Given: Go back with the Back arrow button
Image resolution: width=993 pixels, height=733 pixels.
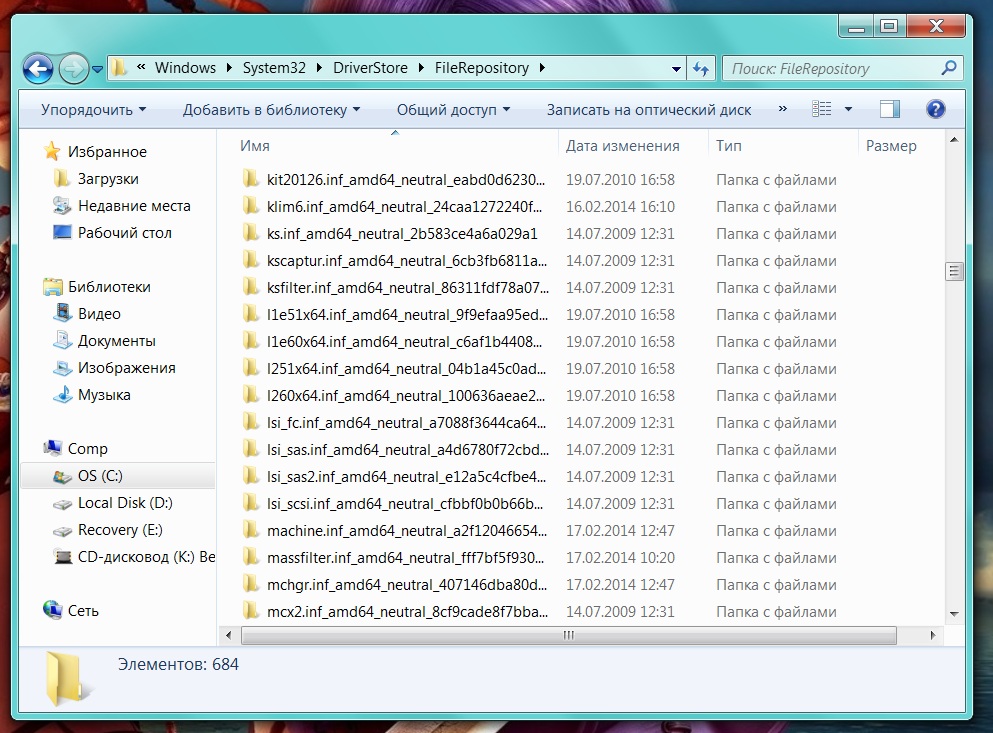Looking at the screenshot, I should tap(38, 68).
